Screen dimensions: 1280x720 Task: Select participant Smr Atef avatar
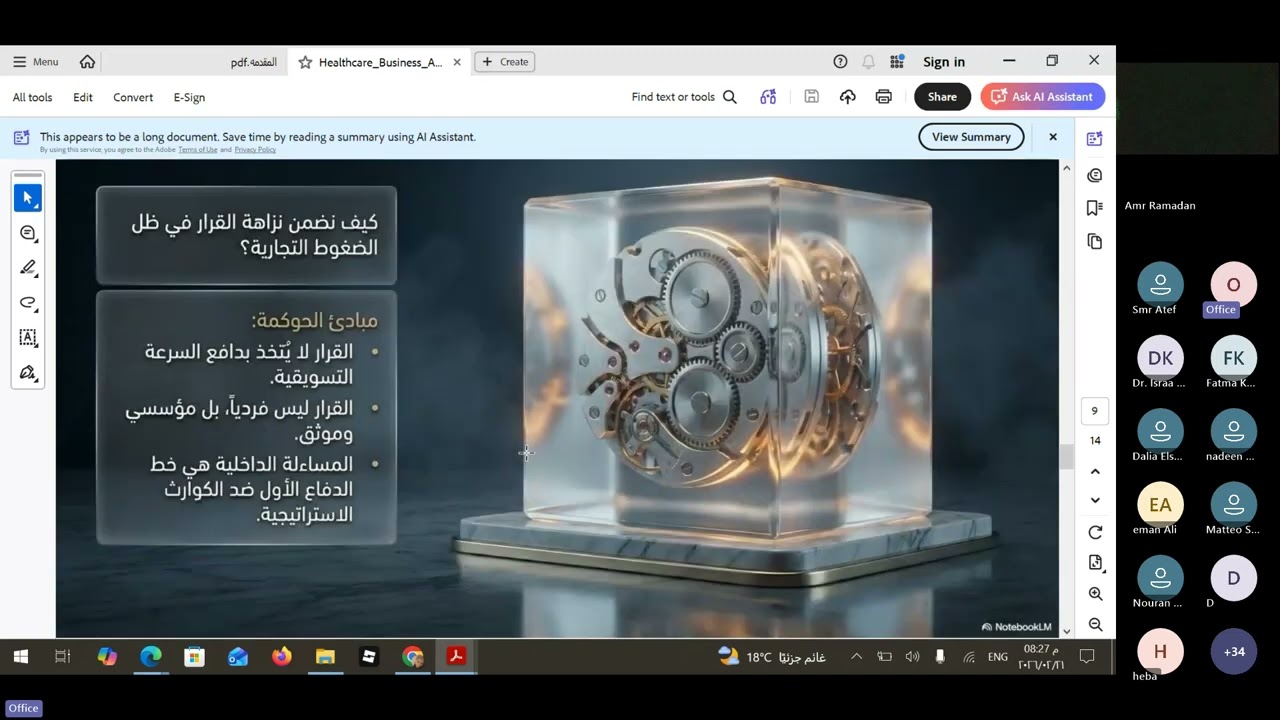pos(1160,285)
